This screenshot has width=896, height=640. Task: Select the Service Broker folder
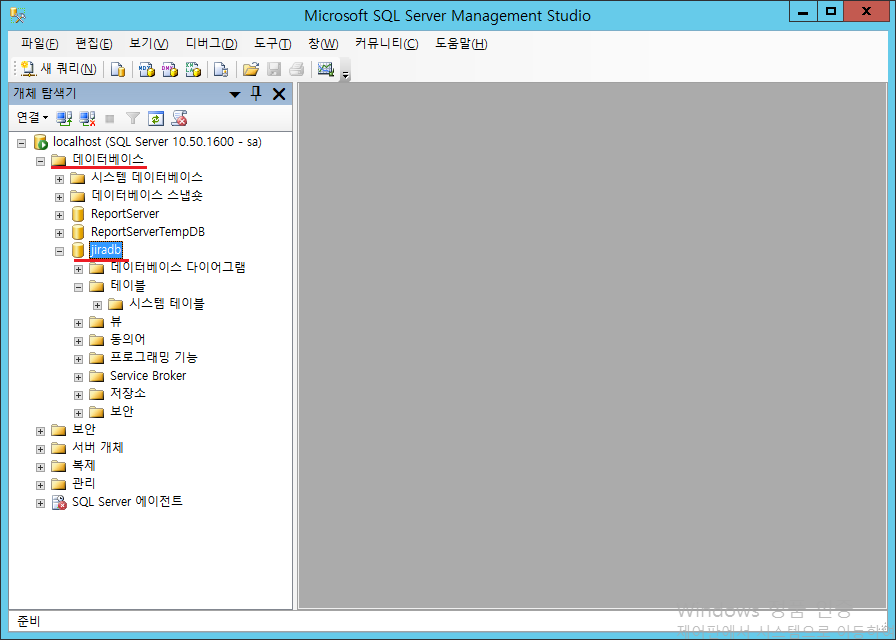click(147, 376)
